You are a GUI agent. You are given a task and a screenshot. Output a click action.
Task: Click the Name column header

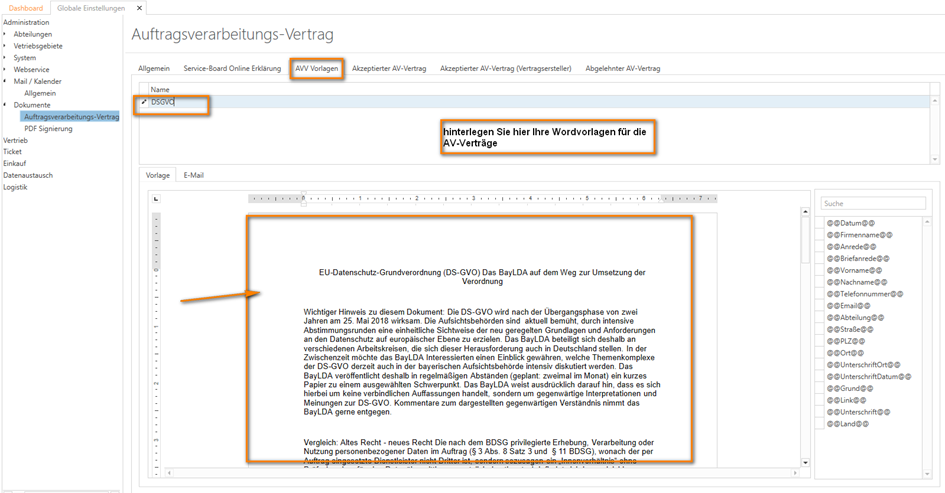160,90
